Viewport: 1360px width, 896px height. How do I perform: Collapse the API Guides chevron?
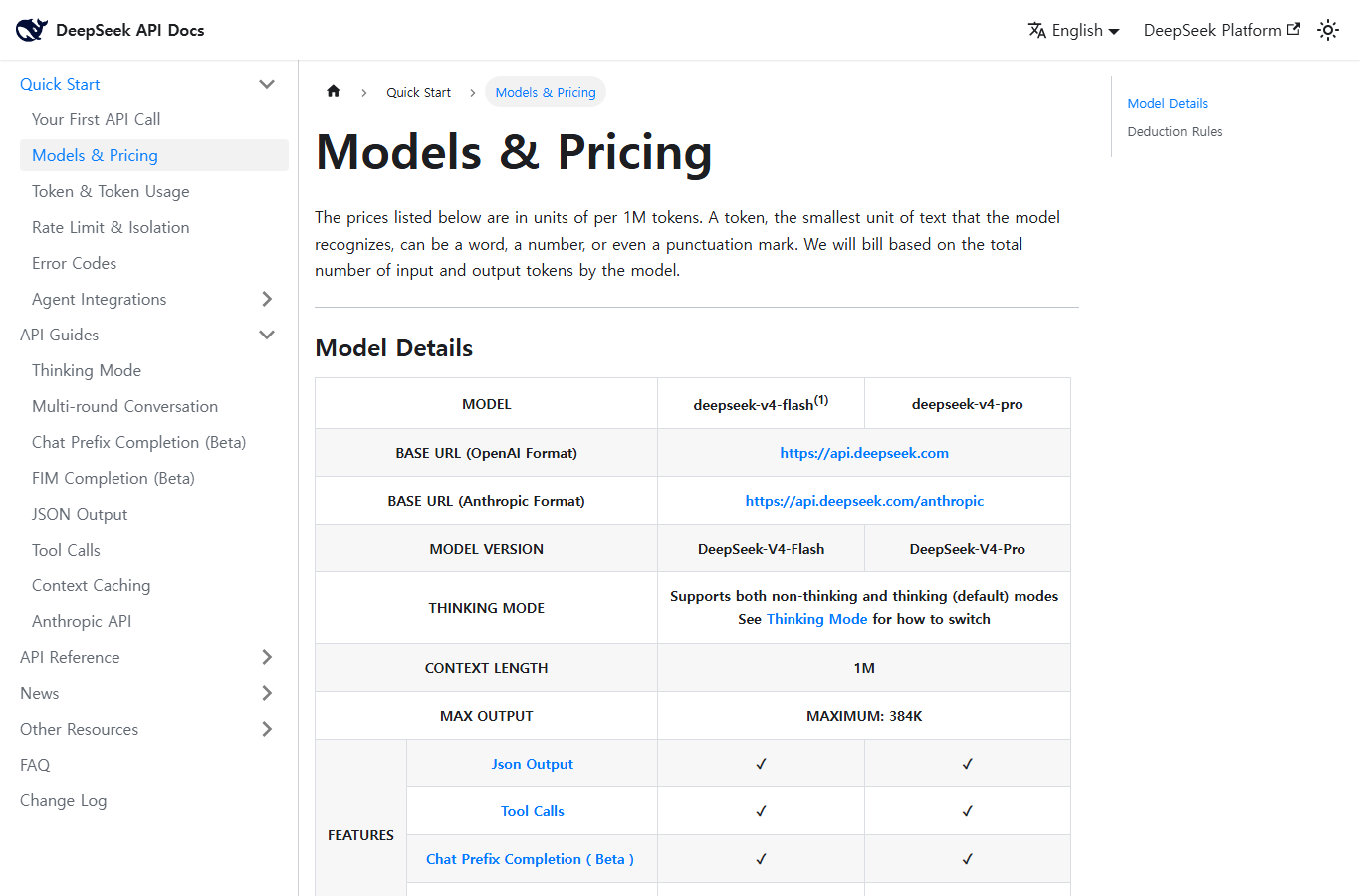tap(267, 335)
